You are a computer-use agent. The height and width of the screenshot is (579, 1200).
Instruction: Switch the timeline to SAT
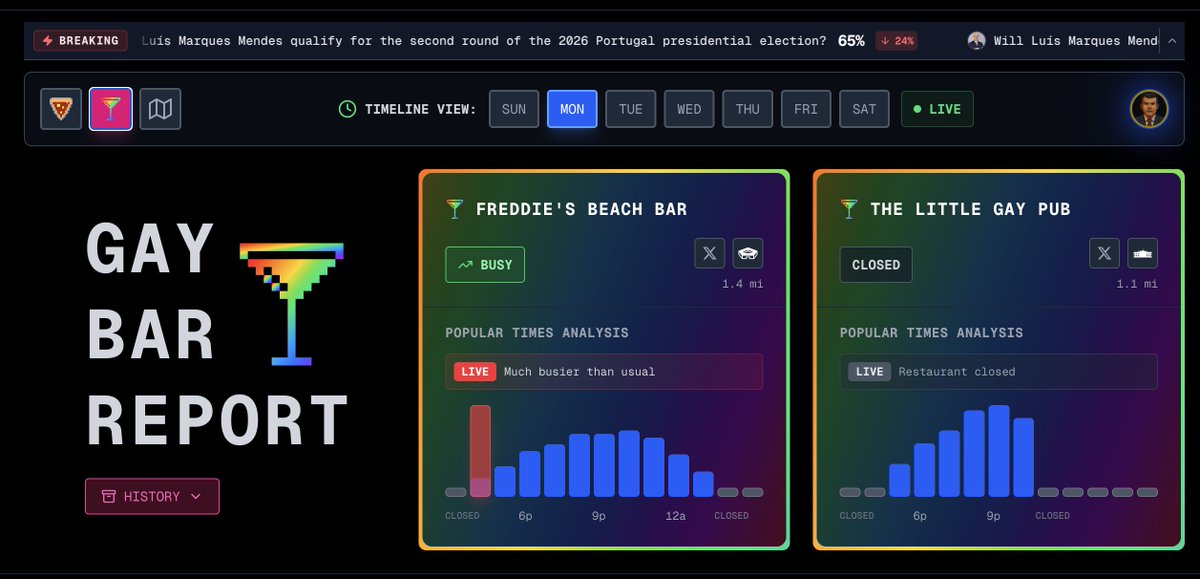(864, 109)
